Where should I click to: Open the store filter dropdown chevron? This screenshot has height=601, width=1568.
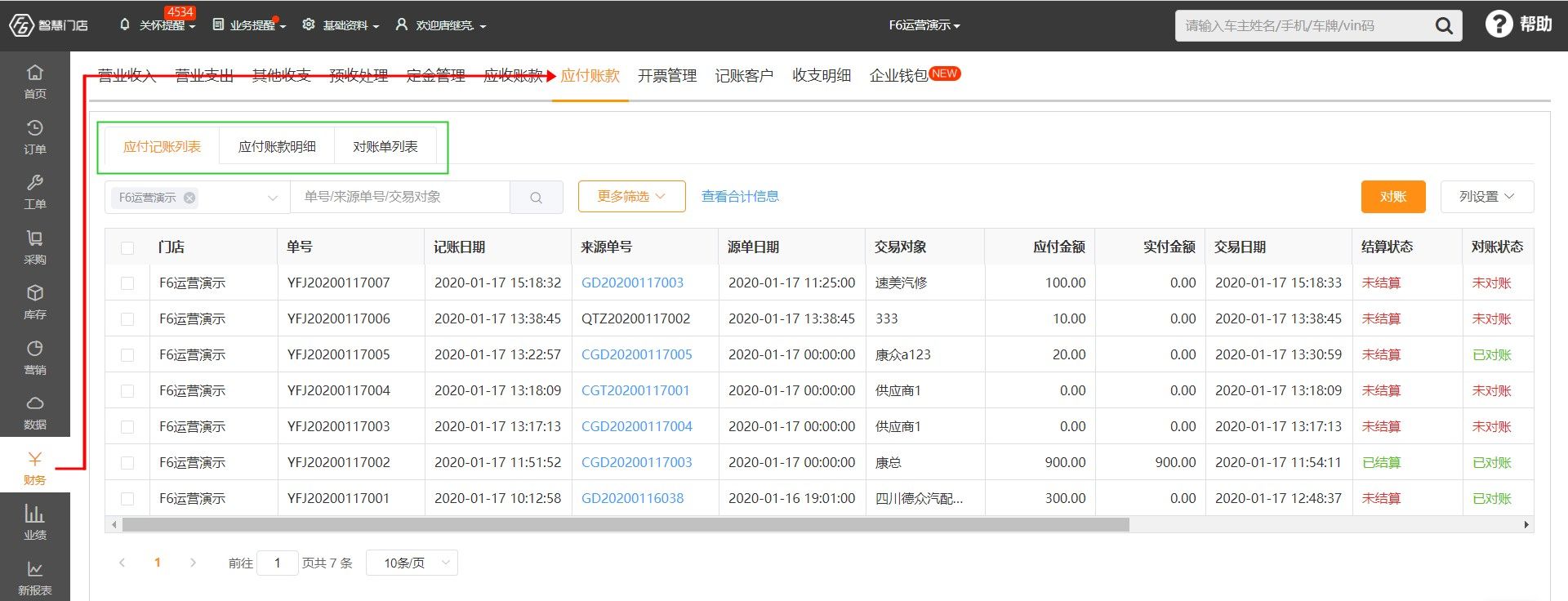pos(273,198)
